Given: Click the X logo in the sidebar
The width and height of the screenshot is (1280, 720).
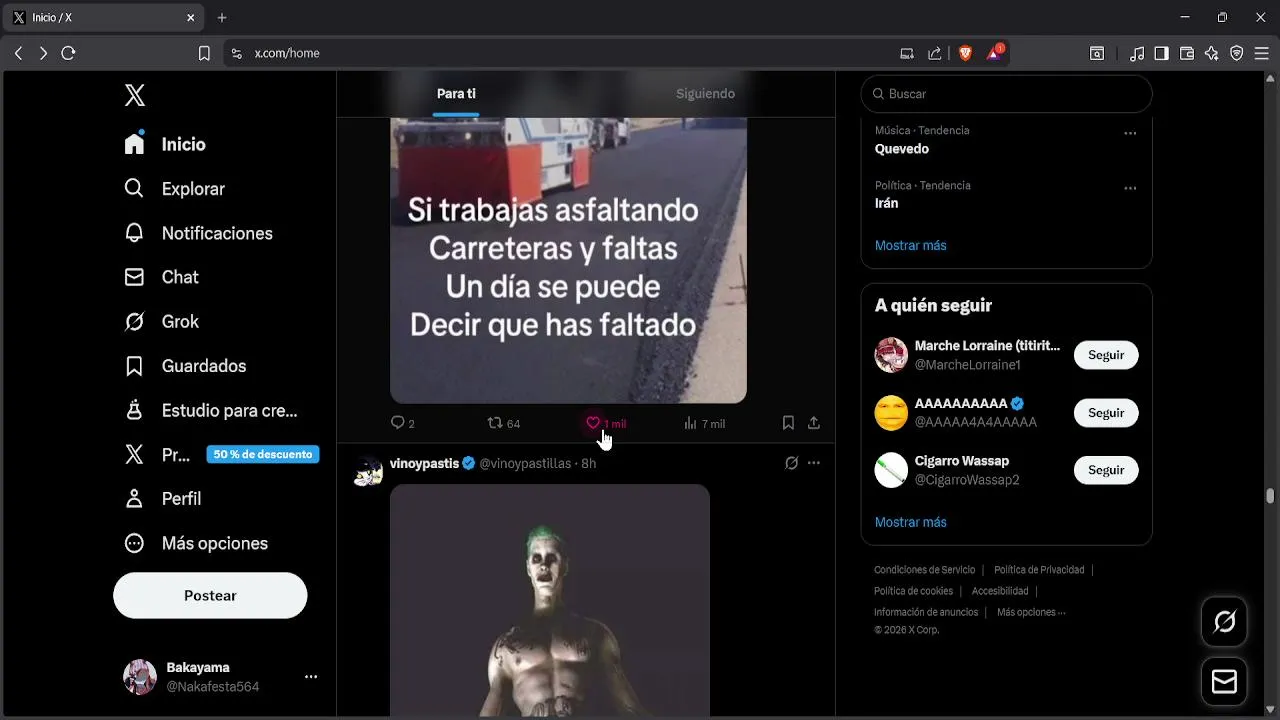Looking at the screenshot, I should pyautogui.click(x=135, y=95).
